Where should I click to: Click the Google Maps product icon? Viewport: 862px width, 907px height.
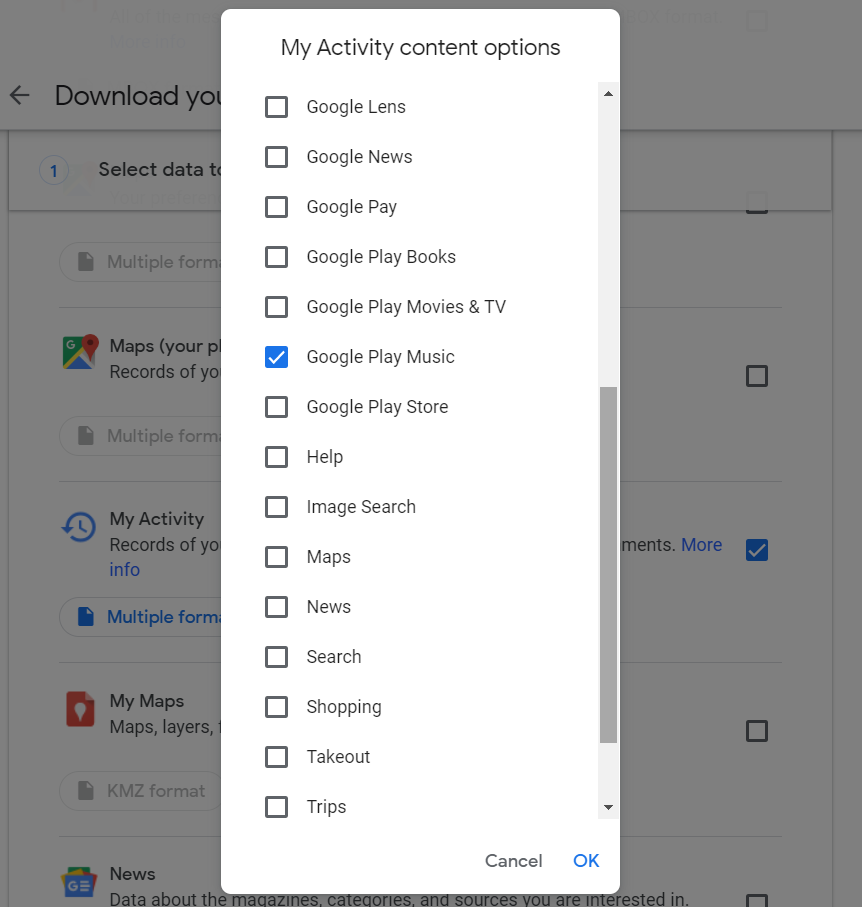point(80,352)
